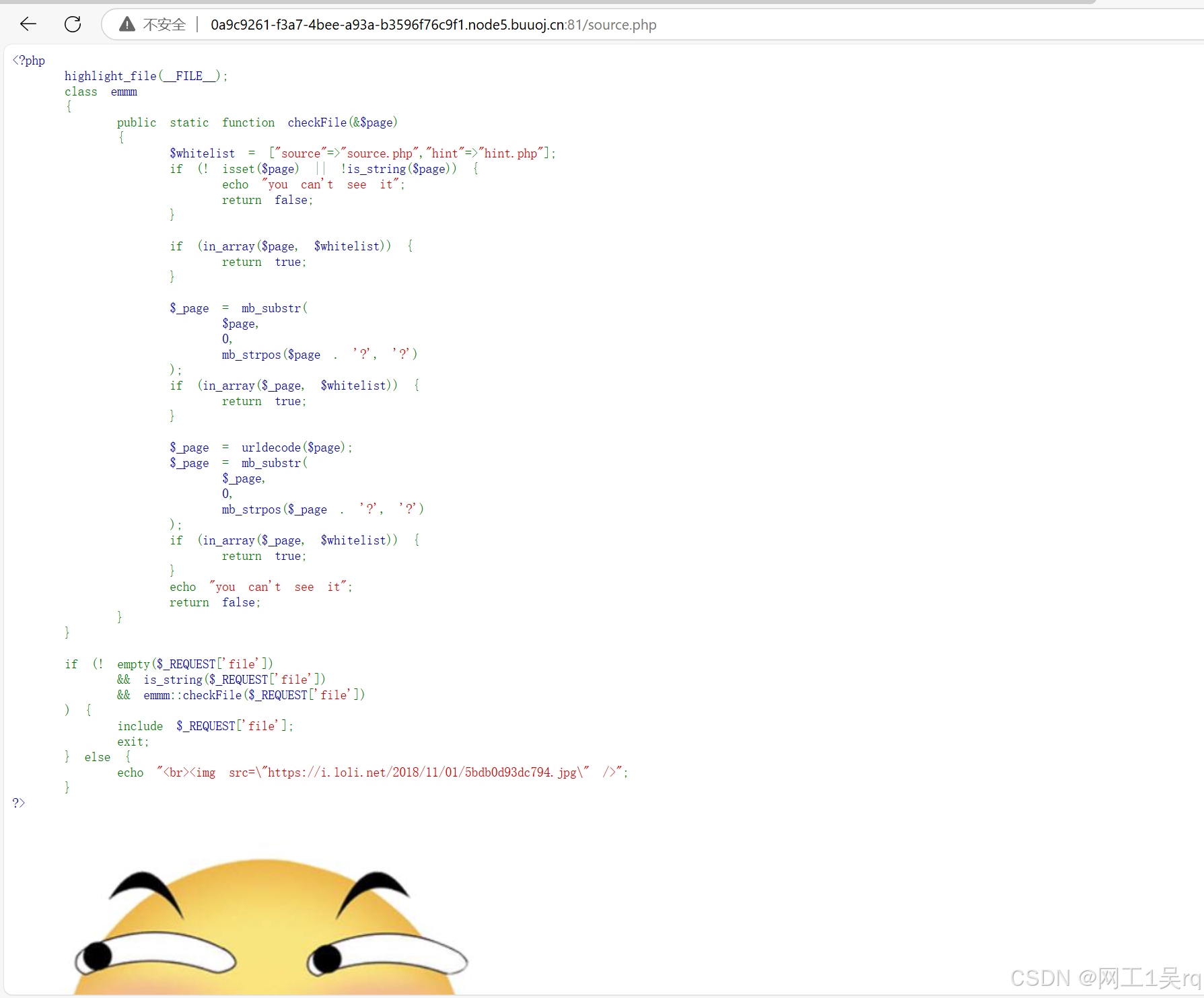This screenshot has width=1204, height=998.
Task: Reload the page with the refresh icon
Action: coord(73,24)
